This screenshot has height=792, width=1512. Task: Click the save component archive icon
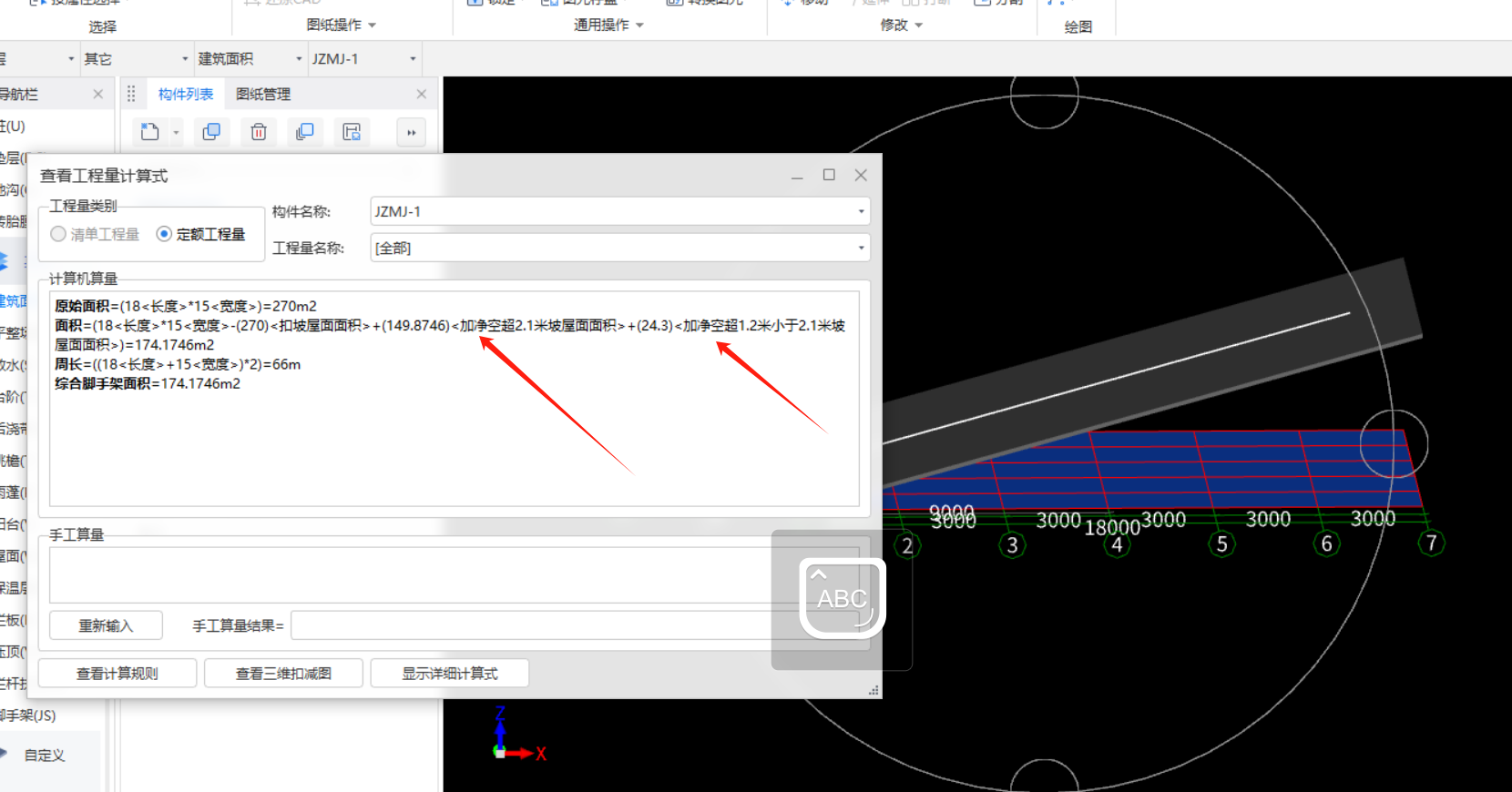point(352,132)
